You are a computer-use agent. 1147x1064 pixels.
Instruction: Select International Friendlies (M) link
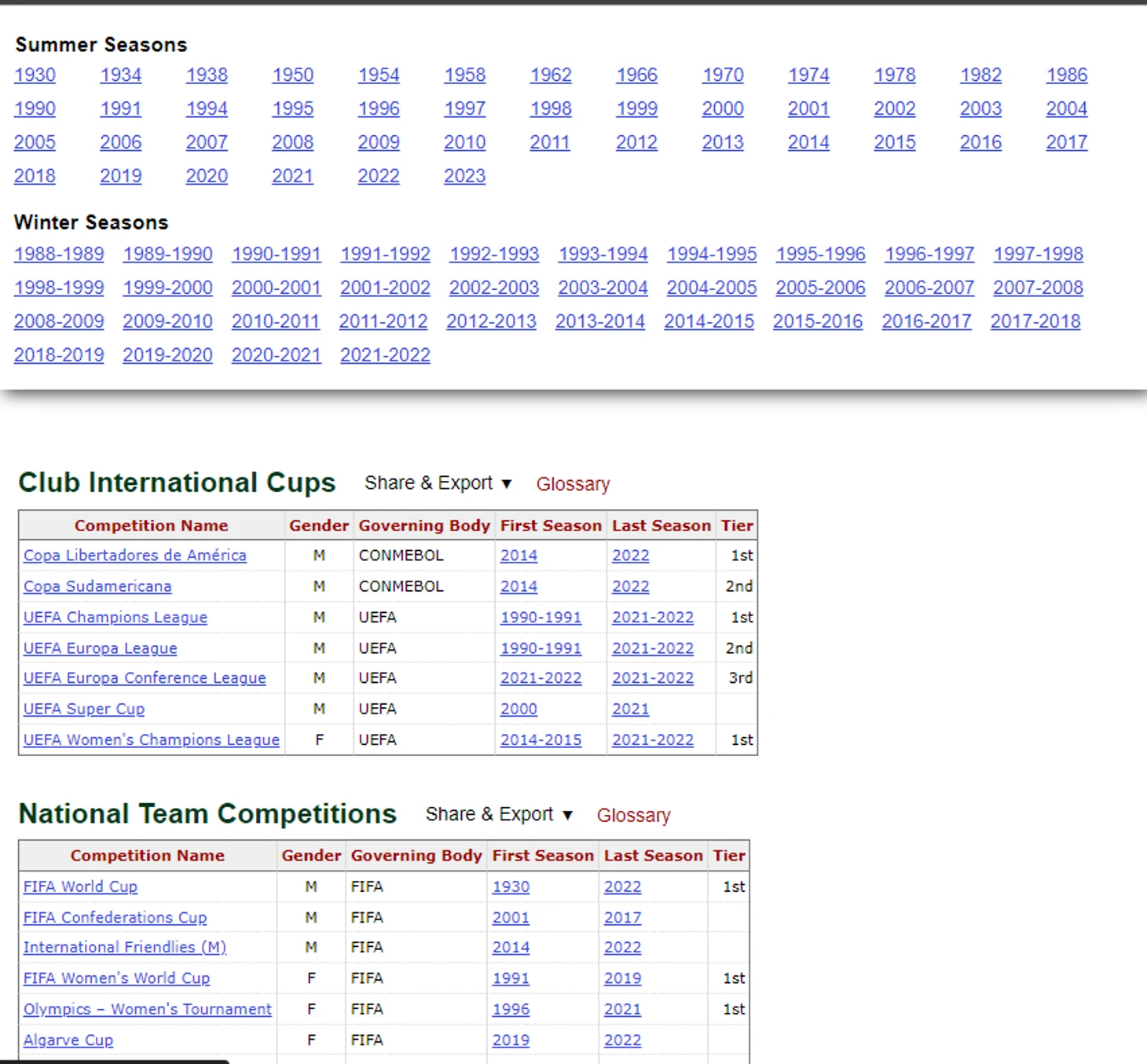point(124,948)
